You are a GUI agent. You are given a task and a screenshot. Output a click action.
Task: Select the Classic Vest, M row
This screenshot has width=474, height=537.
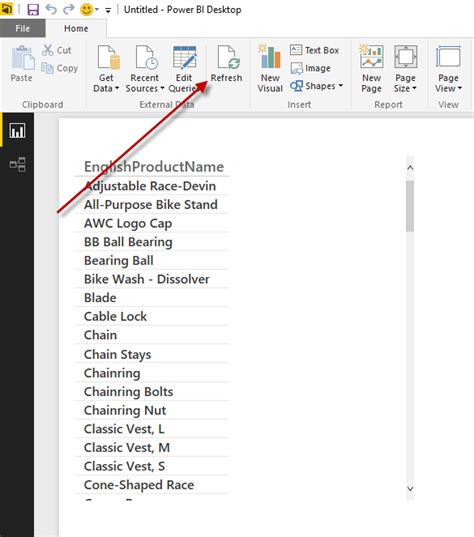[x=152, y=448]
